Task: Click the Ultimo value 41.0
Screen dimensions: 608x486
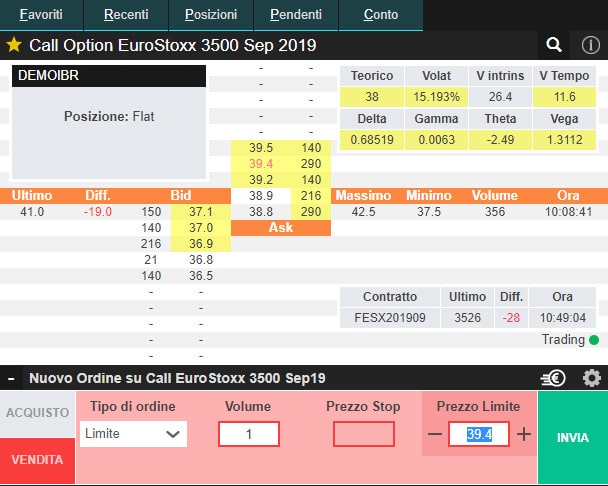Action: (x=32, y=212)
